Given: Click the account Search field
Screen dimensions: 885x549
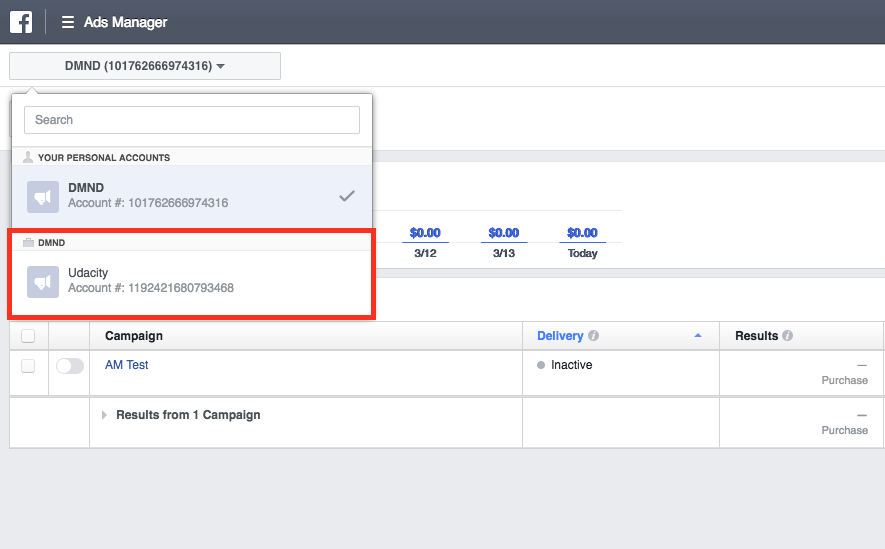Looking at the screenshot, I should tap(192, 120).
